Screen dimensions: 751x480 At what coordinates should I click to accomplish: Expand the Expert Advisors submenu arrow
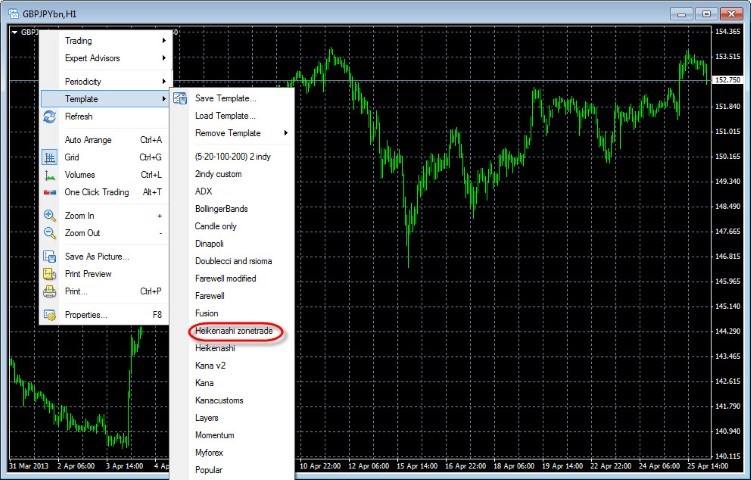(x=164, y=58)
